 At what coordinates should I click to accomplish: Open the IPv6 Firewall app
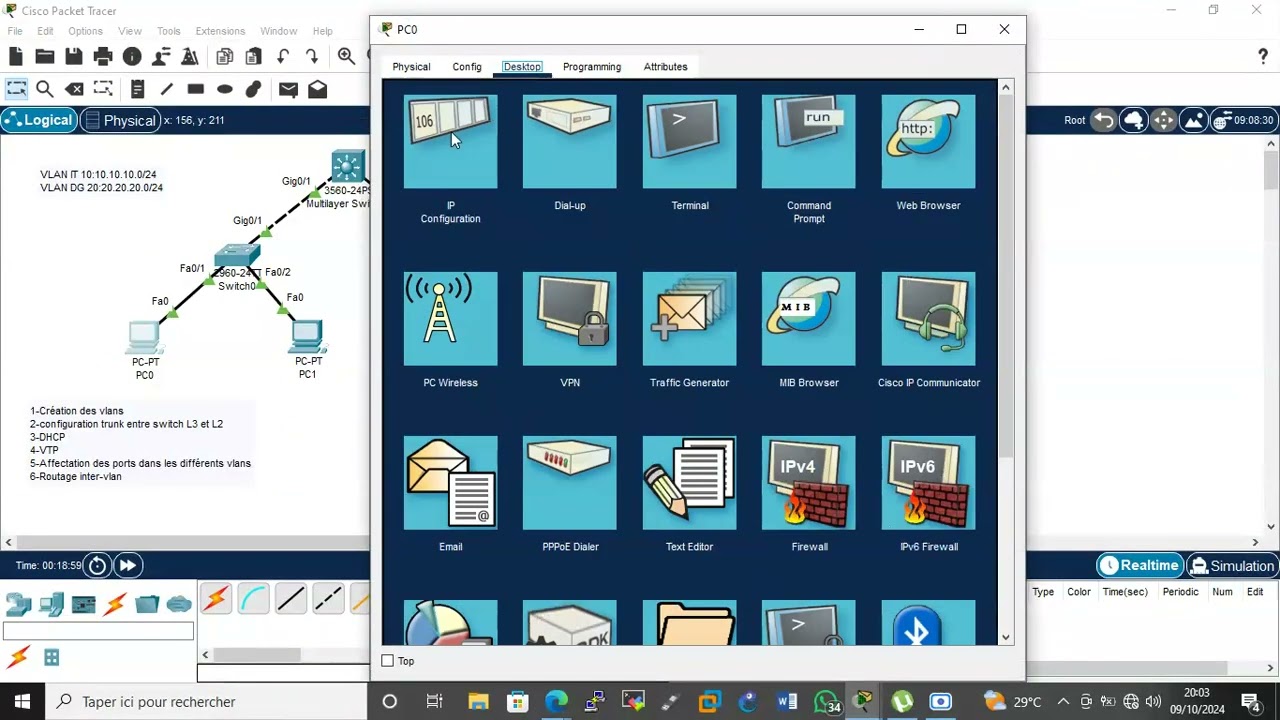(928, 483)
